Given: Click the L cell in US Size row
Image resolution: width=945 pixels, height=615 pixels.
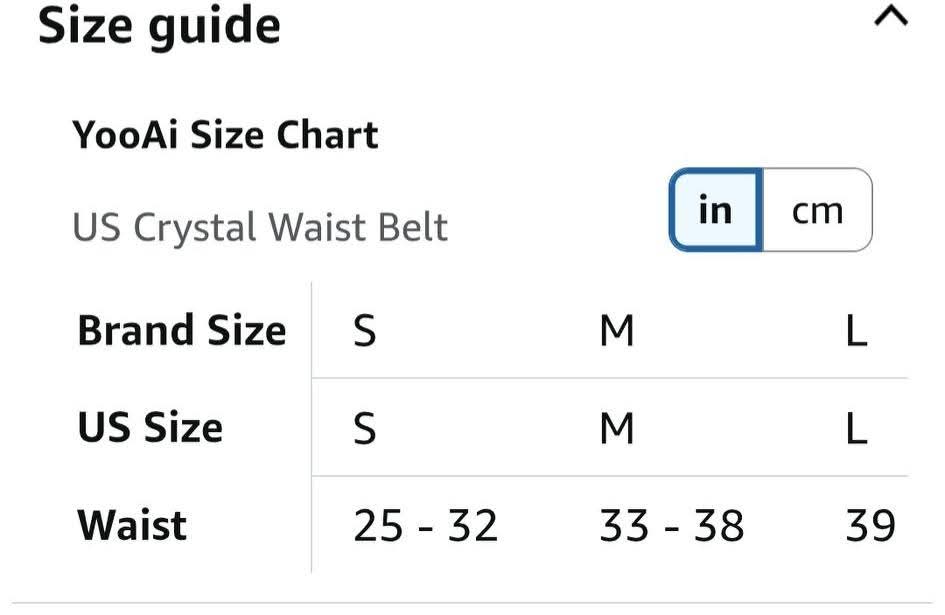Looking at the screenshot, I should point(856,428).
